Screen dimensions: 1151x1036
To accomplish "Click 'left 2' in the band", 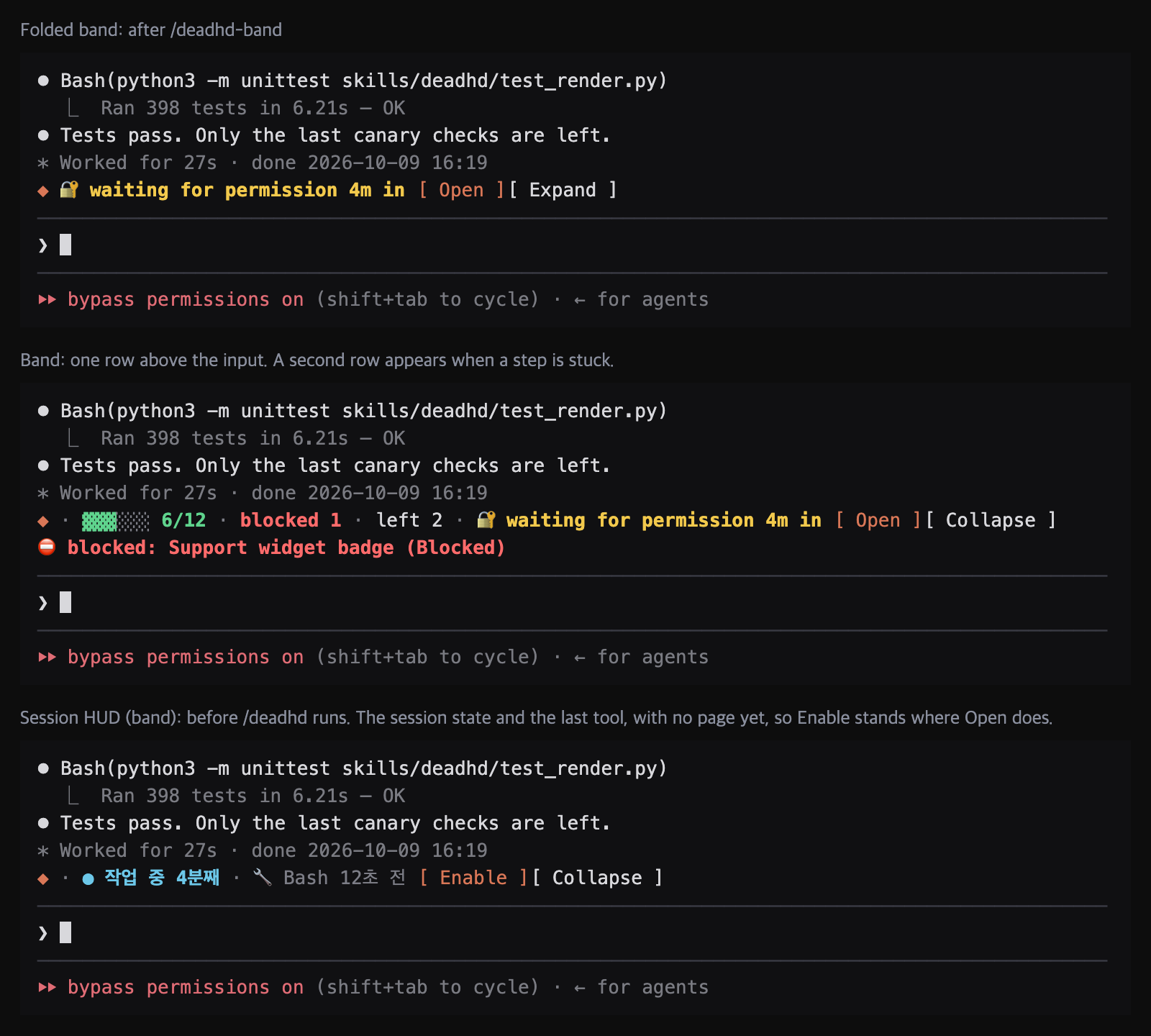I will click(x=409, y=520).
